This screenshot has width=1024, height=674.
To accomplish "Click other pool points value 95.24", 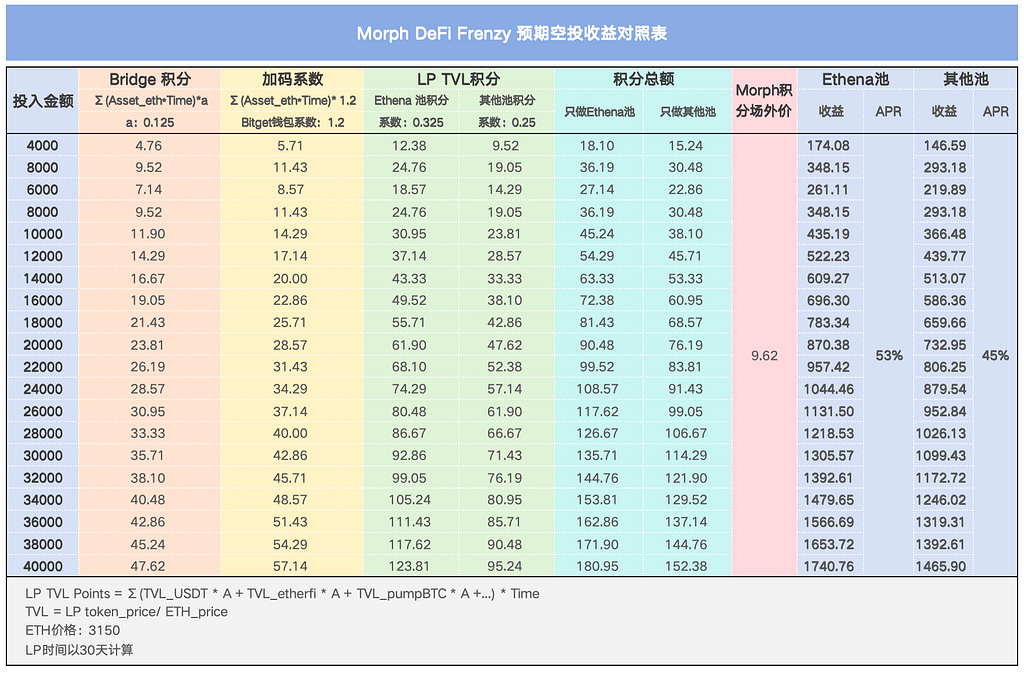I will [x=505, y=566].
